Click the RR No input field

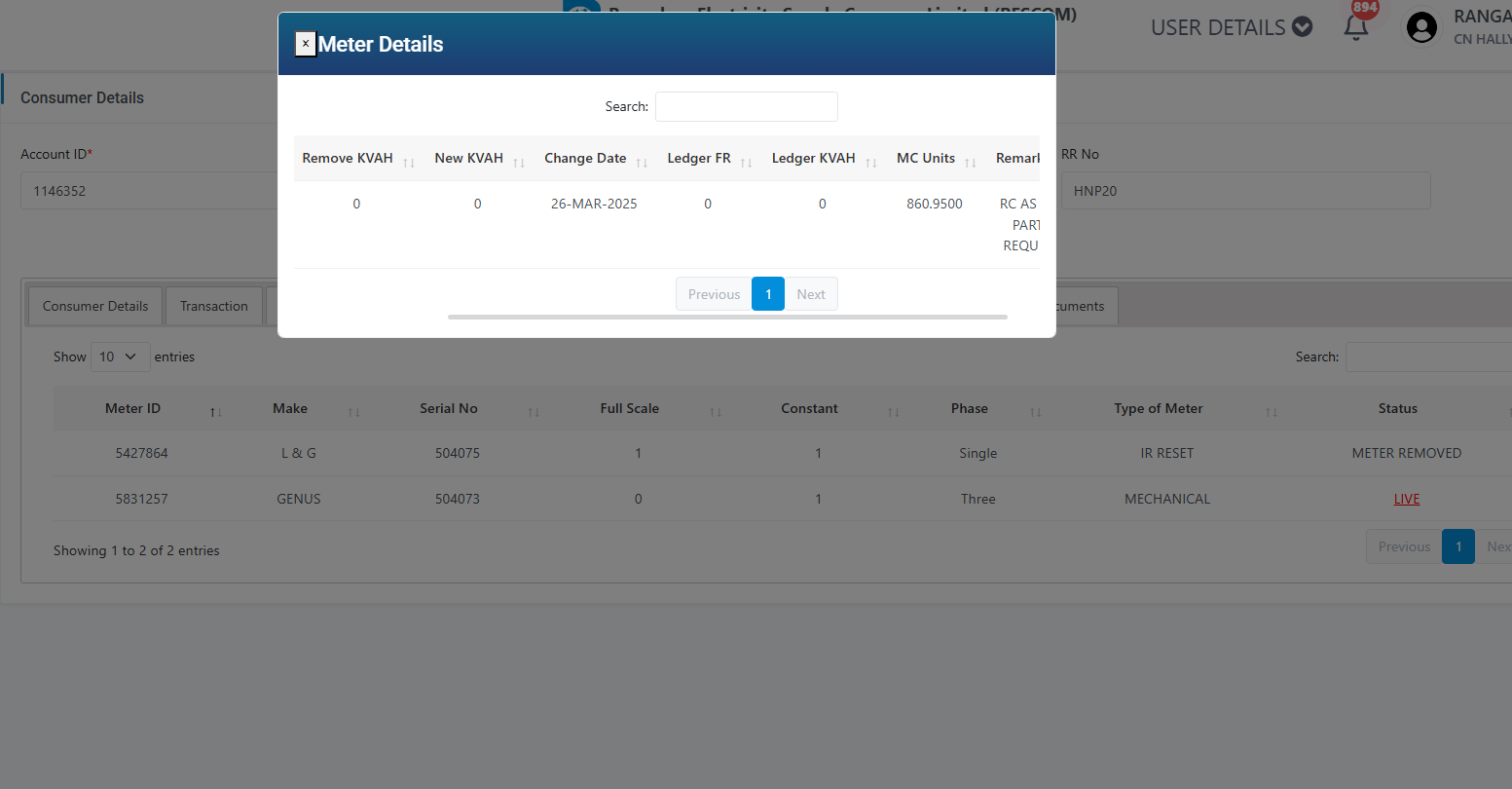click(x=1245, y=191)
